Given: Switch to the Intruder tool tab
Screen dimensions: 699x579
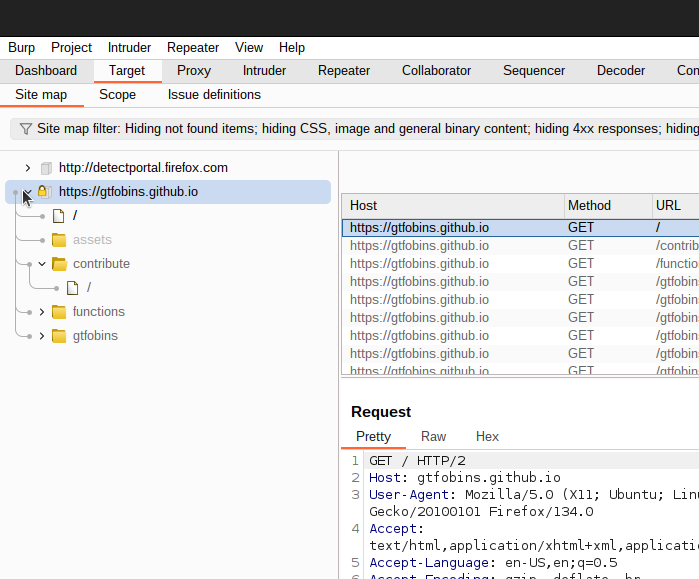Looking at the screenshot, I should 264,71.
